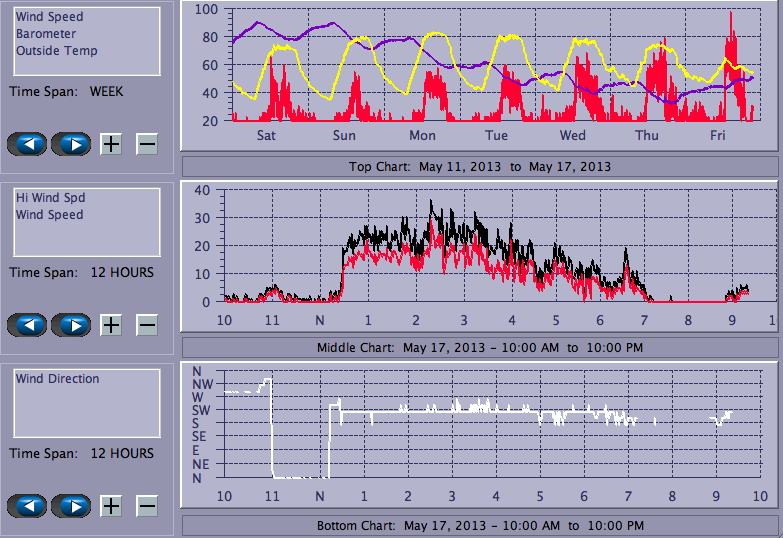Increase time span on the middle chart
783x538 pixels.
pyautogui.click(x=111, y=325)
